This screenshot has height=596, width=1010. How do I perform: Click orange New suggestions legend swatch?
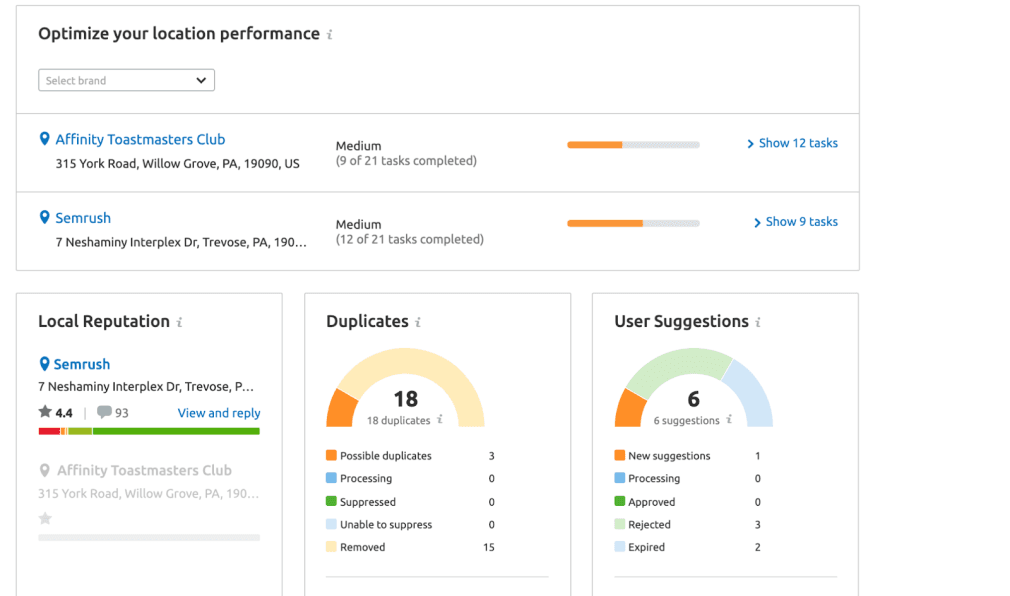point(620,456)
